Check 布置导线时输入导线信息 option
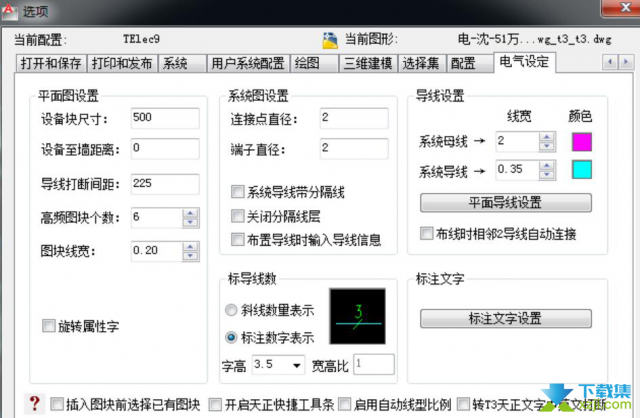Screen dimensions: 640x418 coord(238,240)
